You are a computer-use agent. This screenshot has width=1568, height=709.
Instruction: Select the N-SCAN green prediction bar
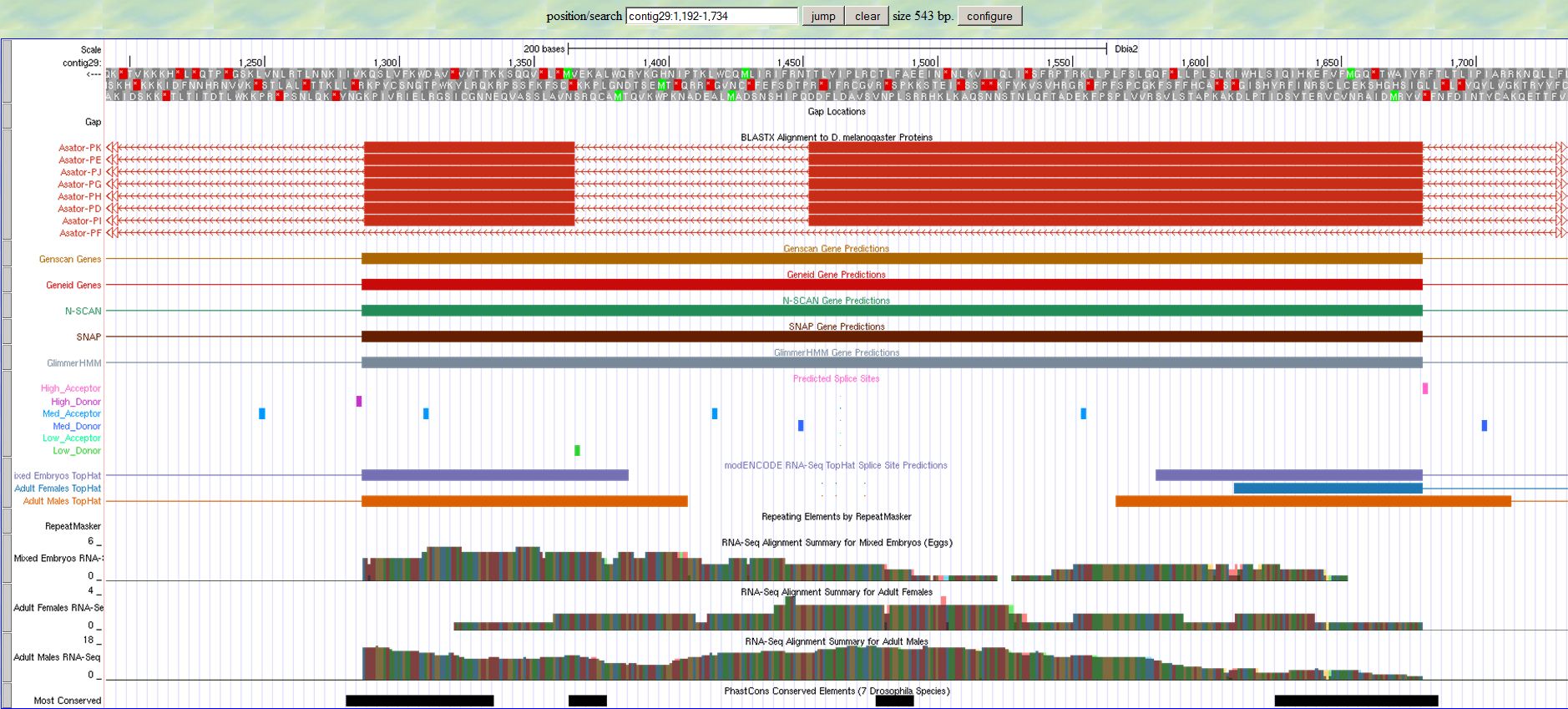coord(892,311)
